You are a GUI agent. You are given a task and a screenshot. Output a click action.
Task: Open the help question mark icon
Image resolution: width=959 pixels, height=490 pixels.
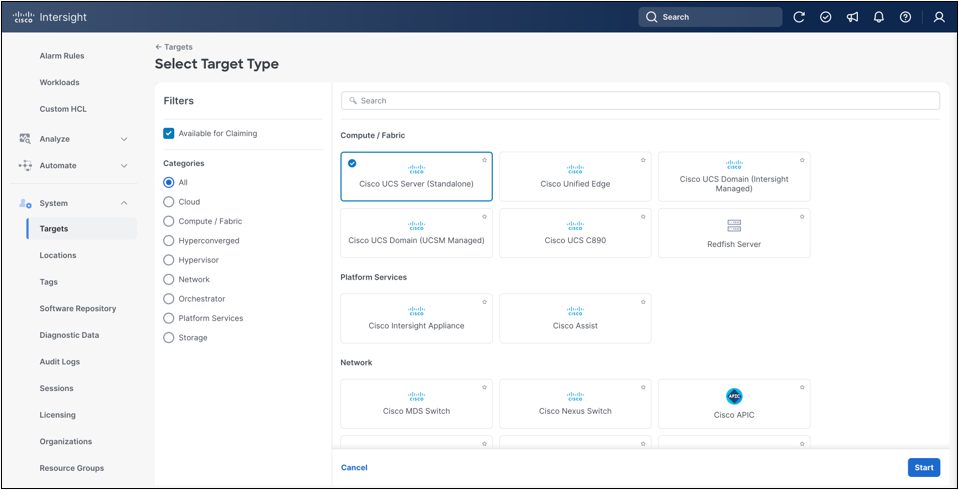coord(905,17)
